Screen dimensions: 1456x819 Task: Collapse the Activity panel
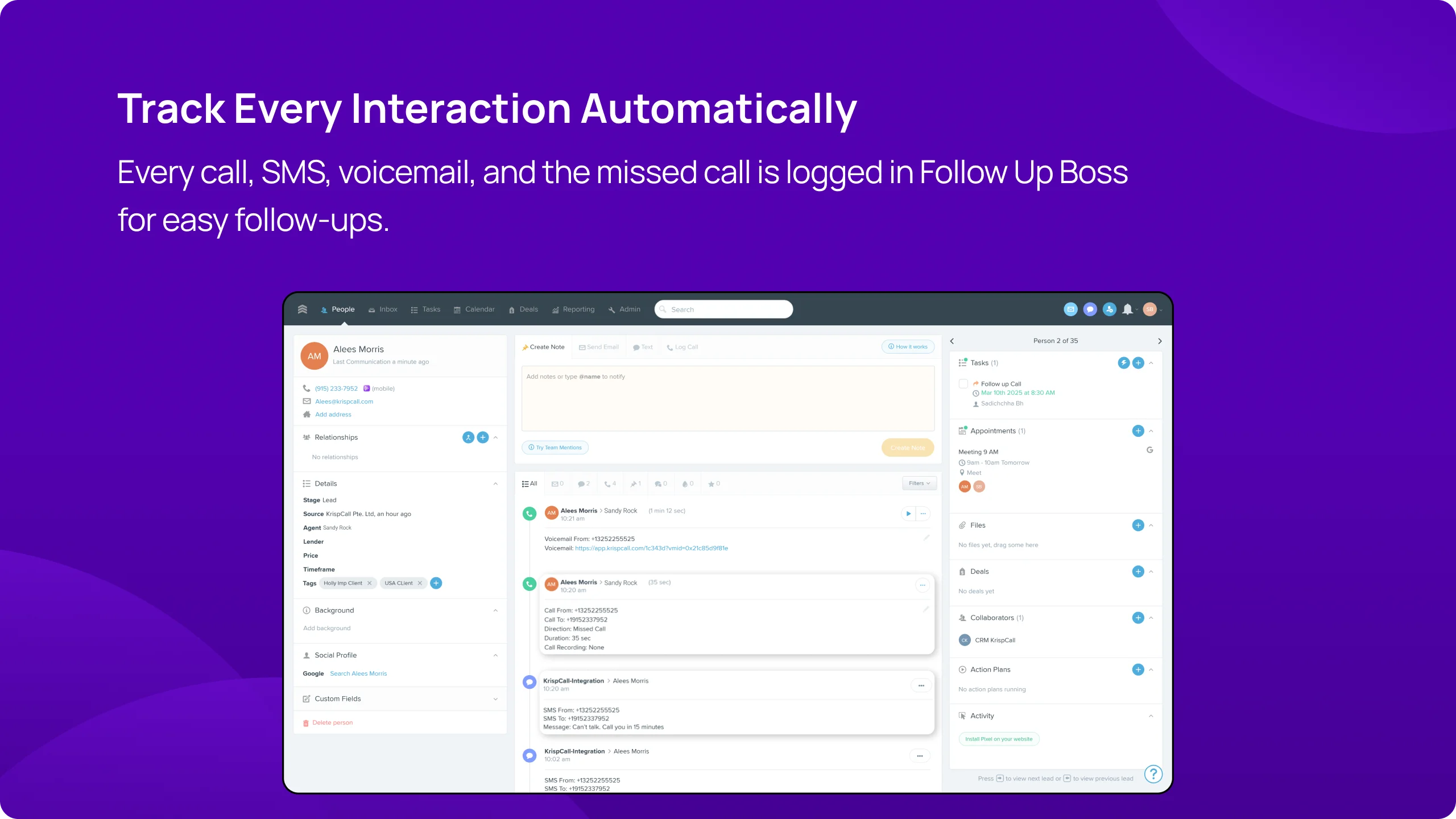click(1151, 716)
